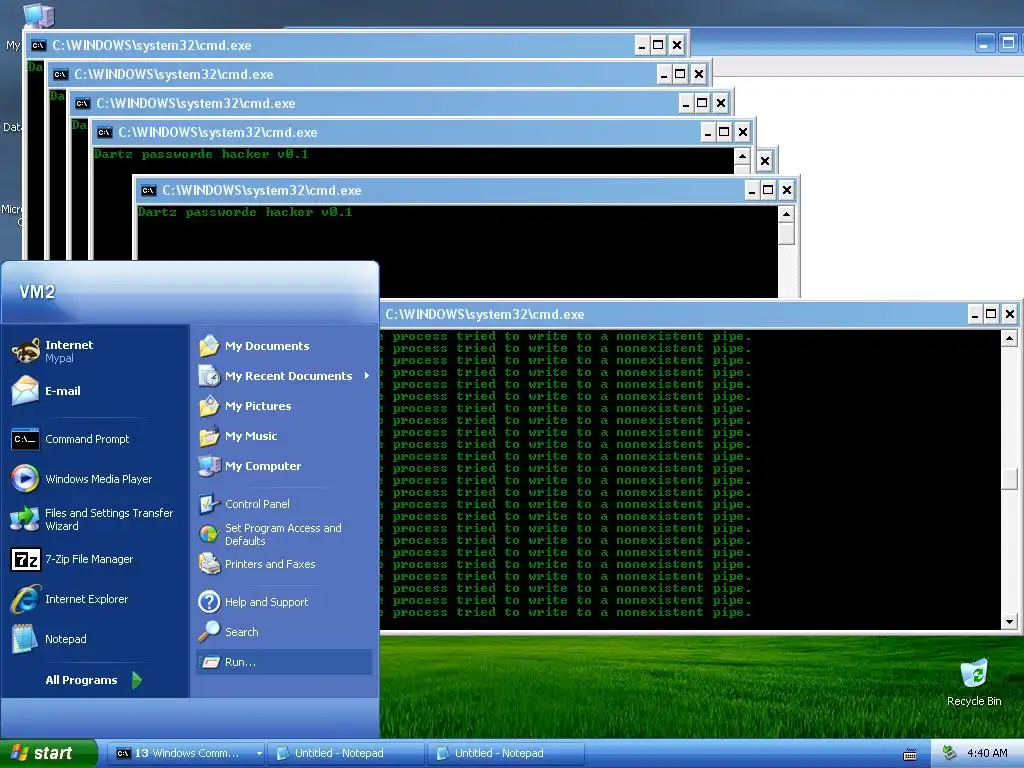
Task: Switch to second Untitled - Notepad taskbar button
Action: click(x=507, y=753)
